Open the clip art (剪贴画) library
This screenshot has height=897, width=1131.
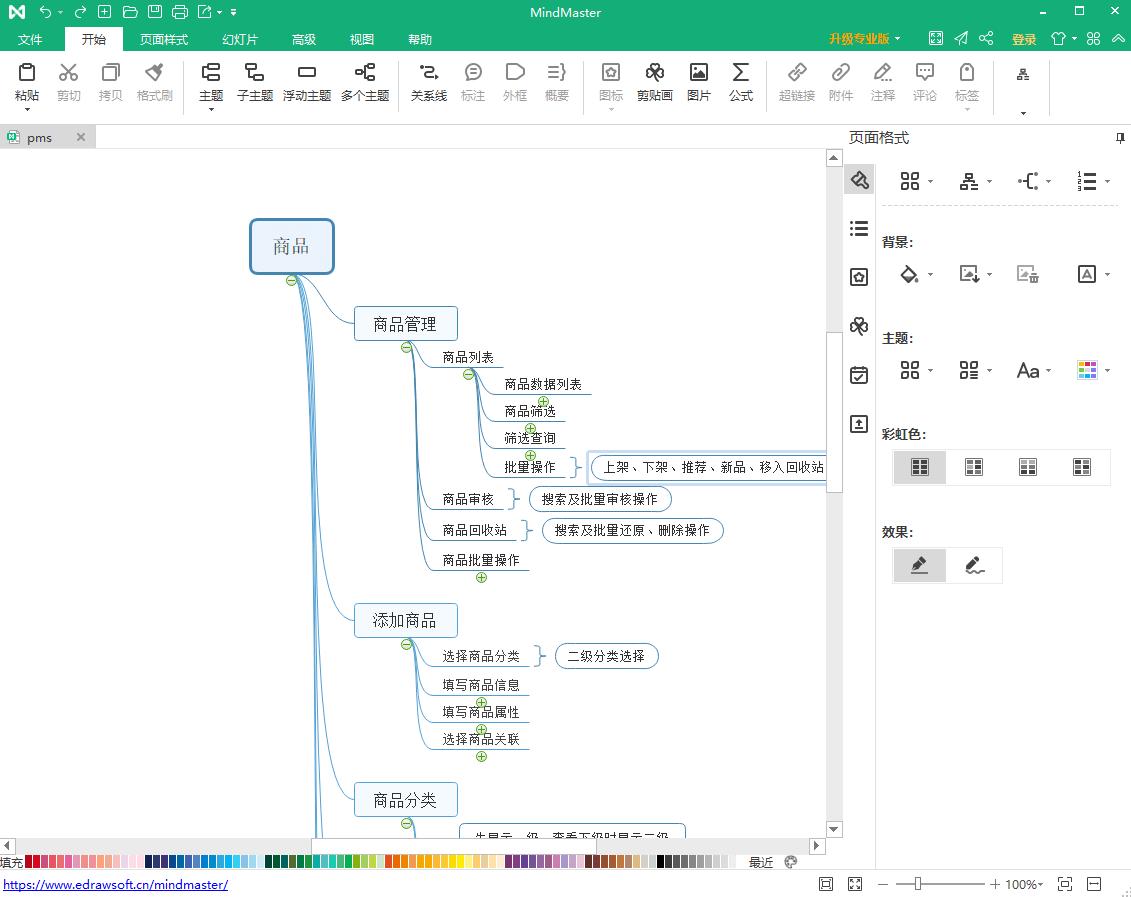(x=654, y=82)
